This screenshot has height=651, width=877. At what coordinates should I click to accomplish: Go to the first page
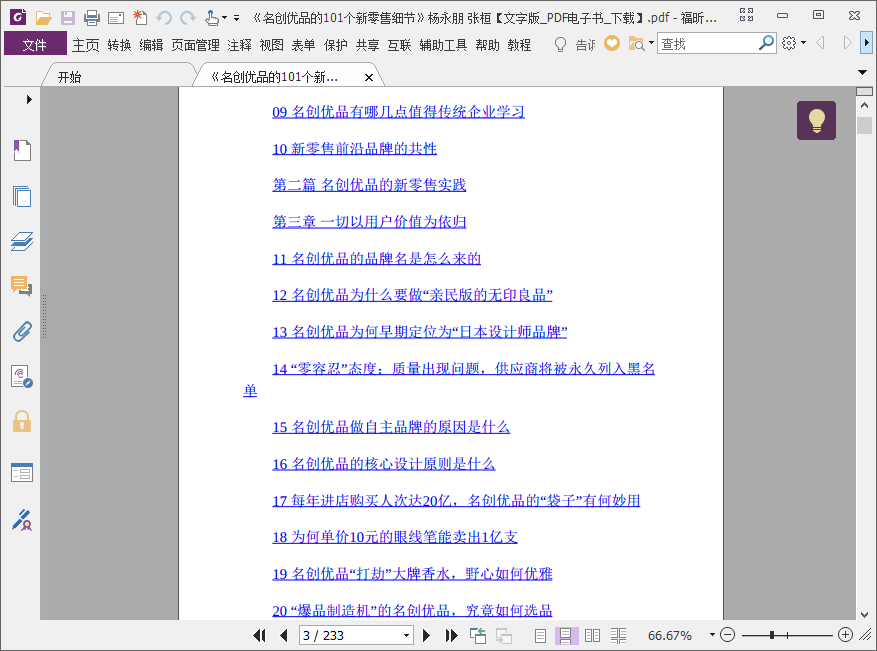coord(259,635)
